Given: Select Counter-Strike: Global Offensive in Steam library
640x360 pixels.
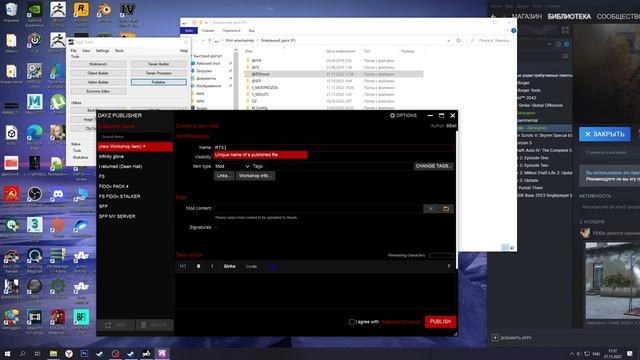Looking at the screenshot, I should 540,105.
